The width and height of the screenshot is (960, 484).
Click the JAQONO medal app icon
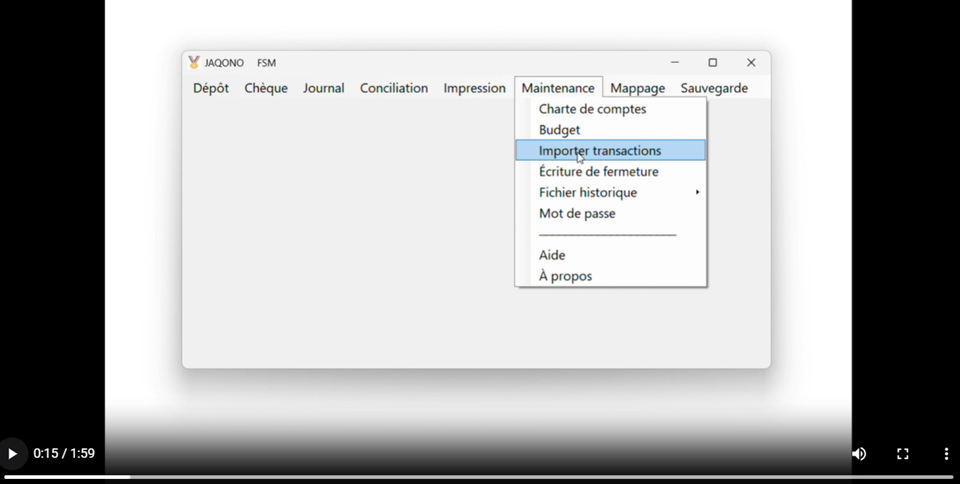coord(194,63)
